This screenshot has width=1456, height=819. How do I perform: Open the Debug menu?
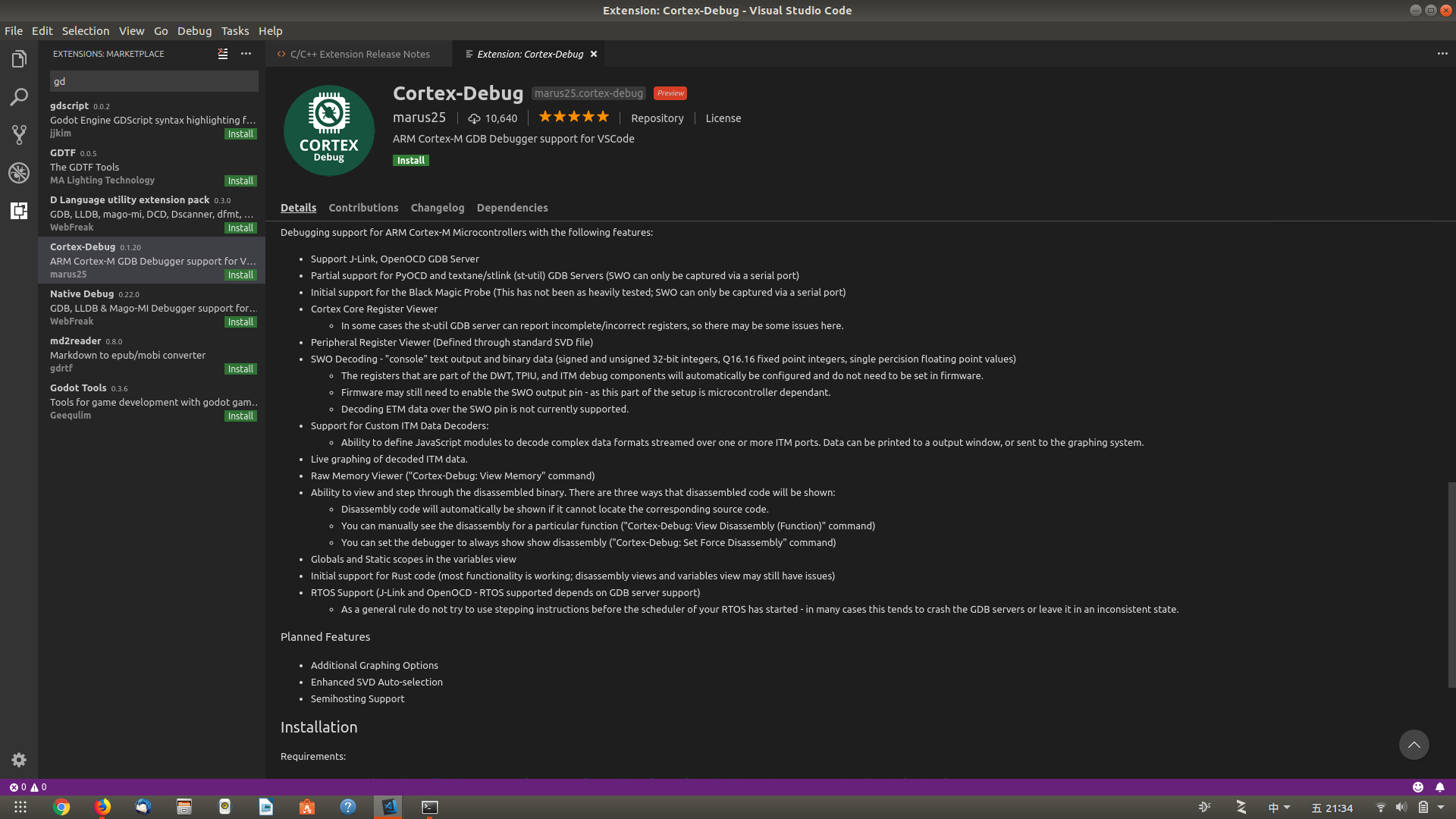coord(194,31)
